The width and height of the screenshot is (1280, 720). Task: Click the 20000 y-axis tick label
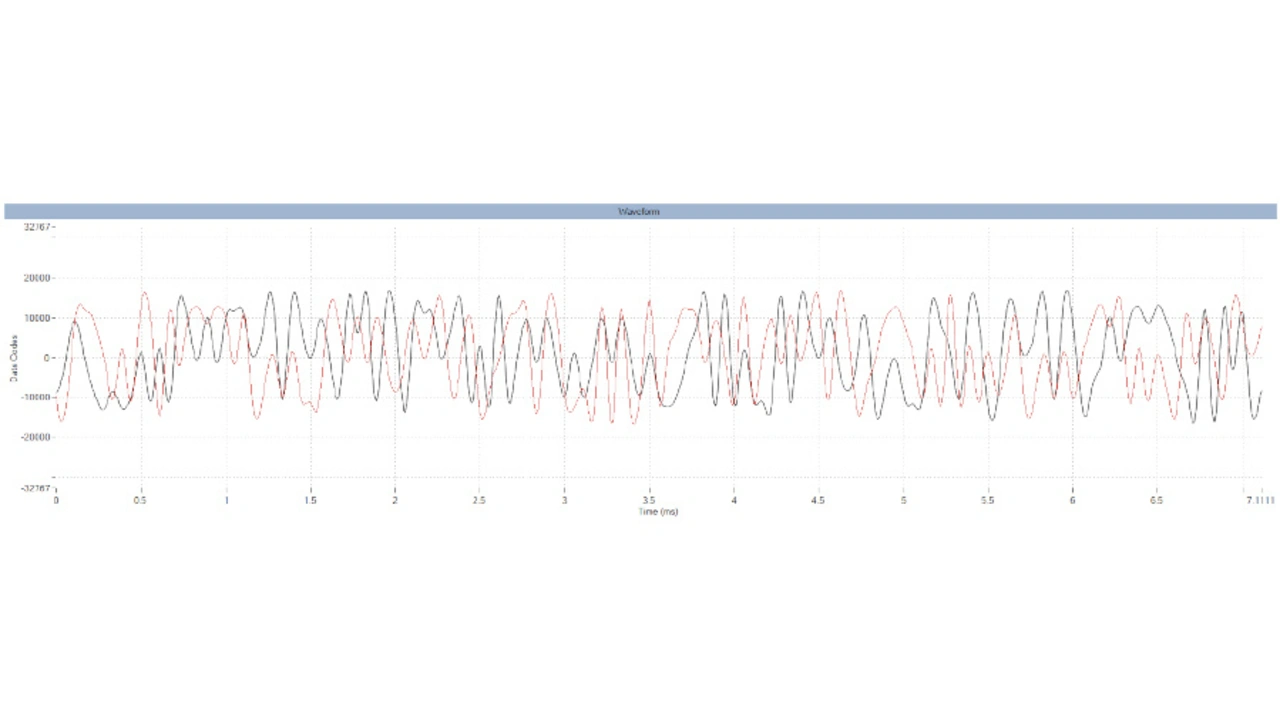pyautogui.click(x=38, y=278)
